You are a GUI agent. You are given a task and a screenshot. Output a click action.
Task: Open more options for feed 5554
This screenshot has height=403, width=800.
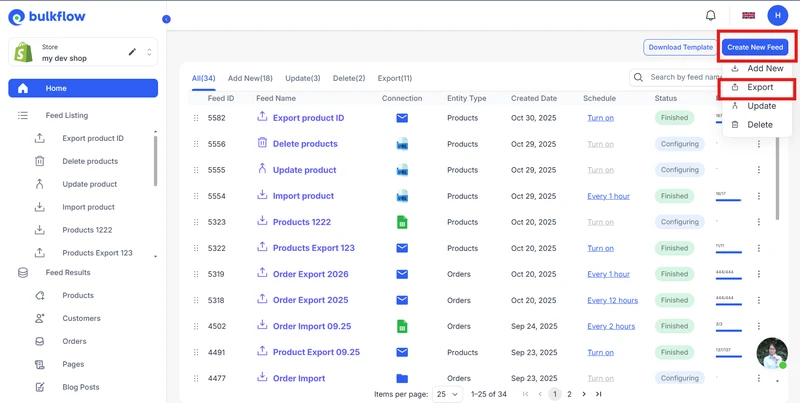tap(759, 196)
